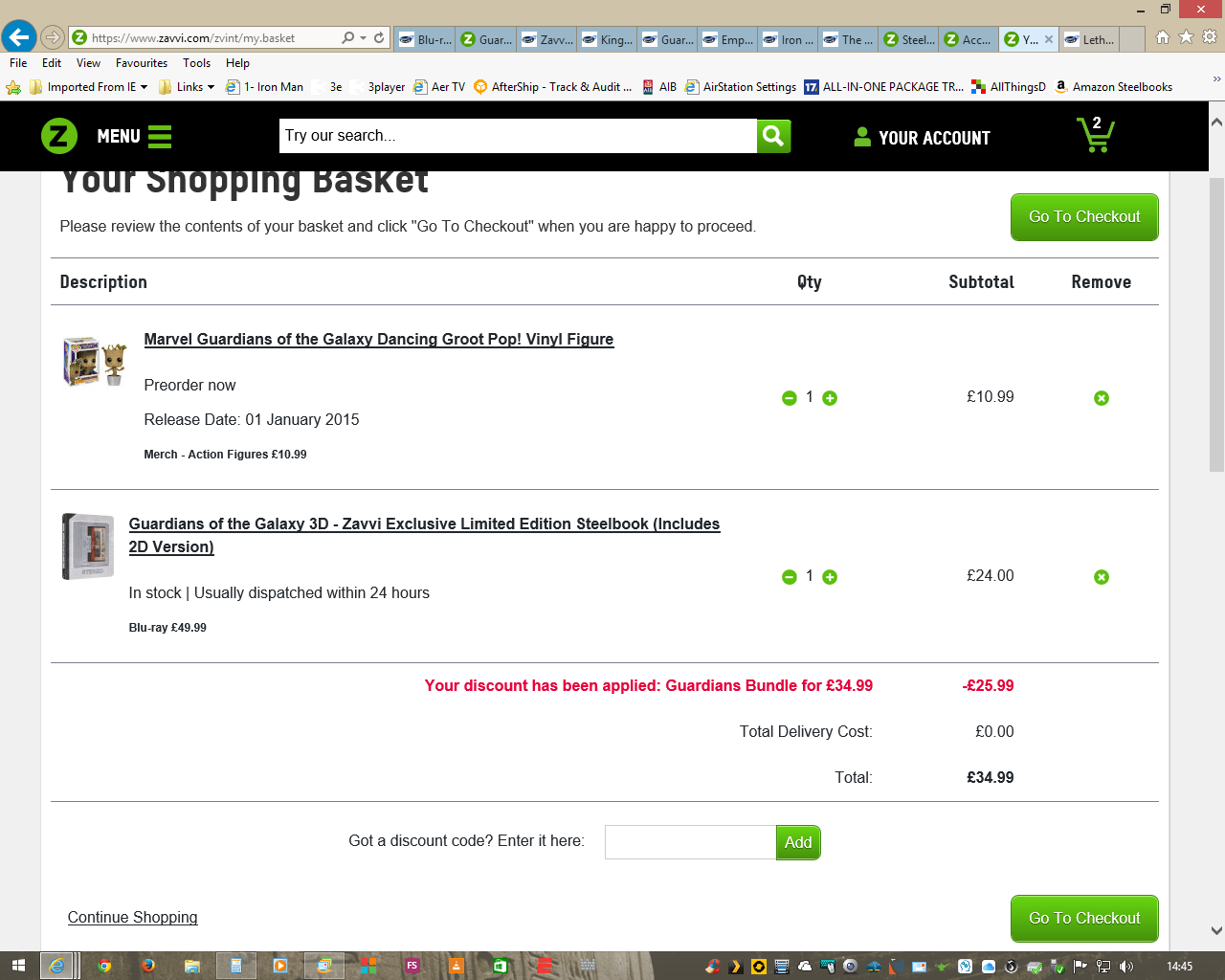Increase quantity of Guardians Steelbook

830,577
